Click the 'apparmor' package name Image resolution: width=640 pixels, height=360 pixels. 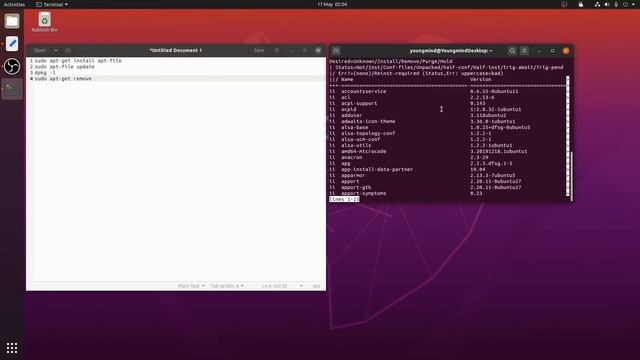(x=353, y=175)
